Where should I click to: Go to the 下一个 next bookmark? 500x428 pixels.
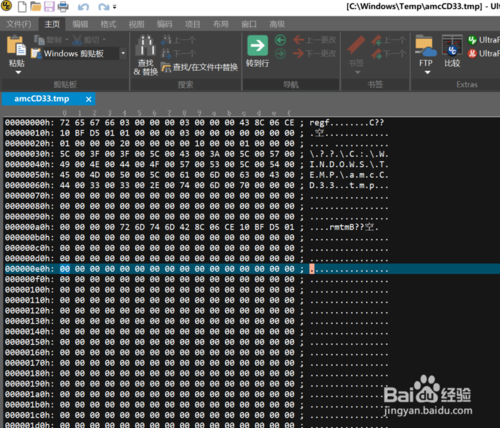tap(389, 53)
